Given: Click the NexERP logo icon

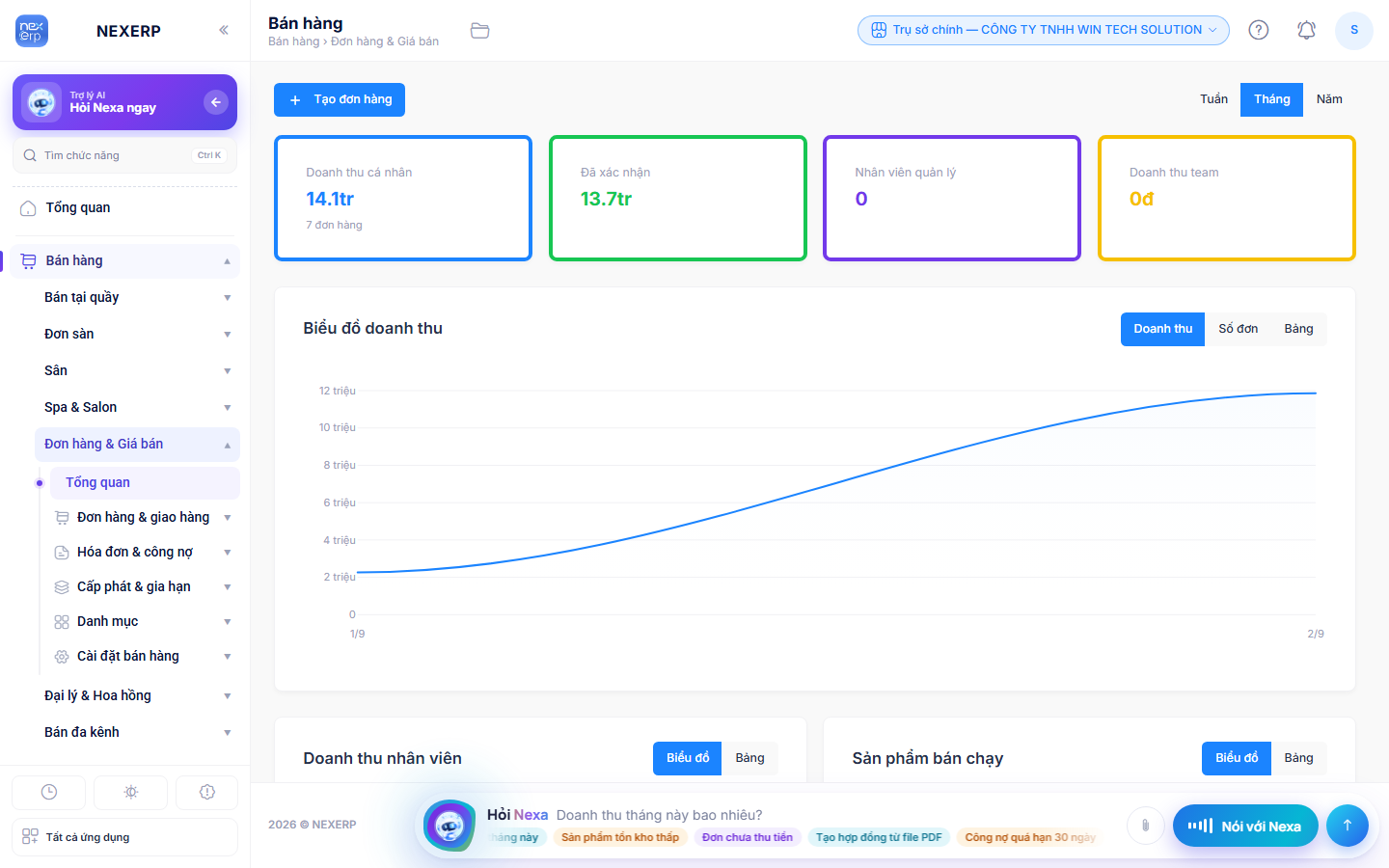Looking at the screenshot, I should pos(32,31).
